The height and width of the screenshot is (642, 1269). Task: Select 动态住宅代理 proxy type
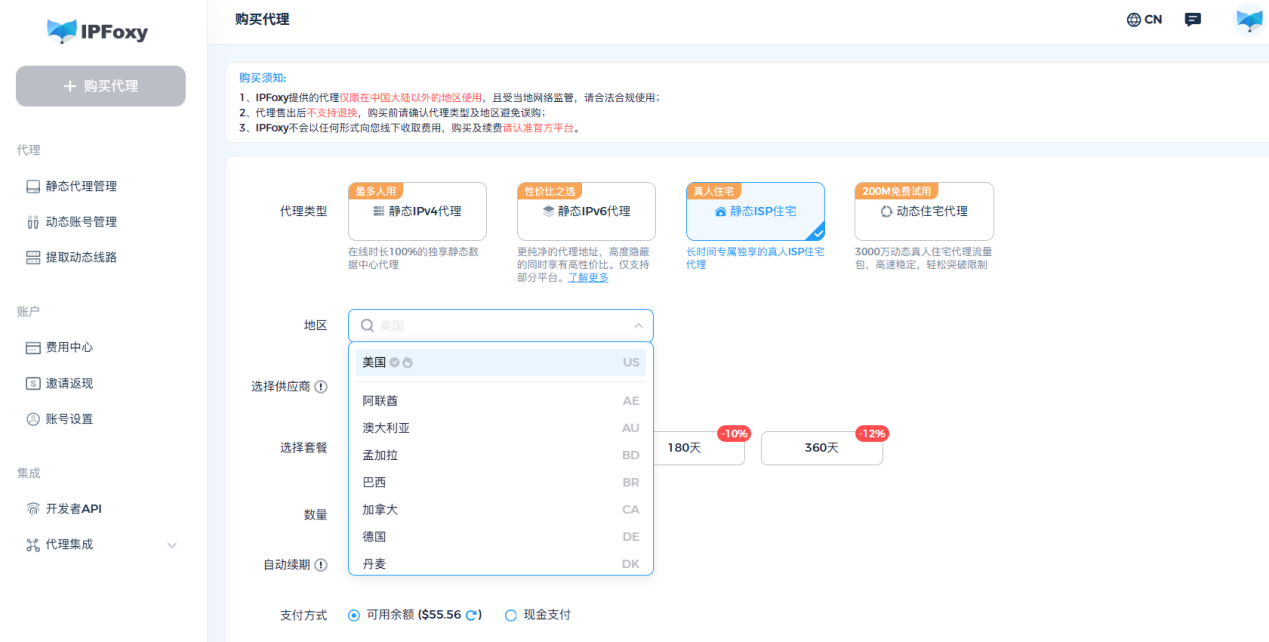[x=924, y=211]
